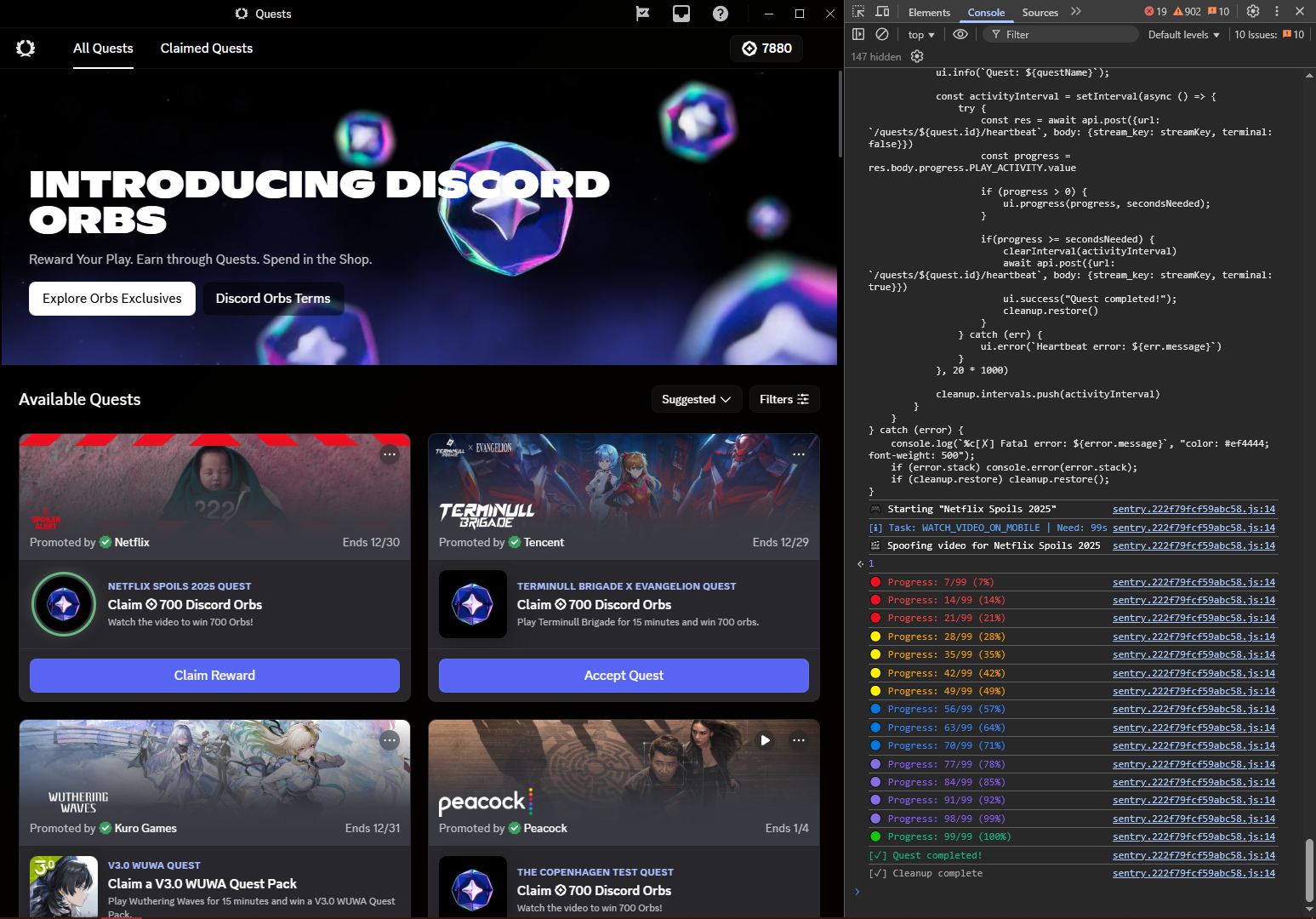Open more options on Wuthering Waves card
The height and width of the screenshot is (919, 1316).
coord(390,740)
